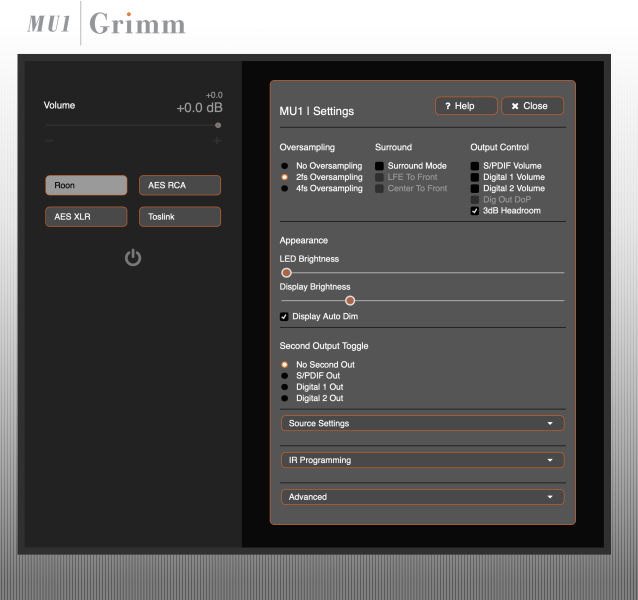Click the power standby icon
Image resolution: width=638 pixels, height=600 pixels.
[x=133, y=257]
